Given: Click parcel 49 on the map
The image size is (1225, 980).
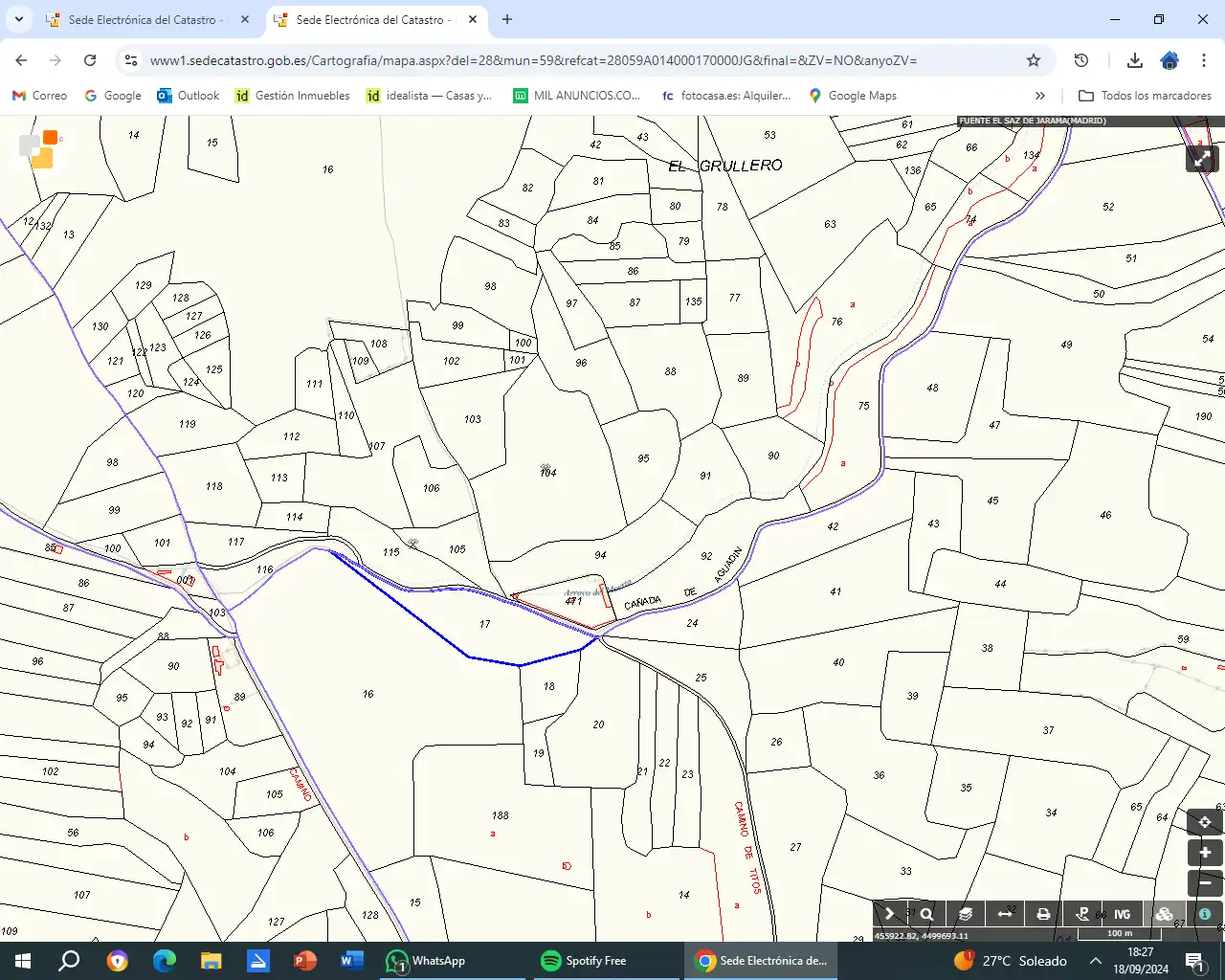Looking at the screenshot, I should point(1066,345).
